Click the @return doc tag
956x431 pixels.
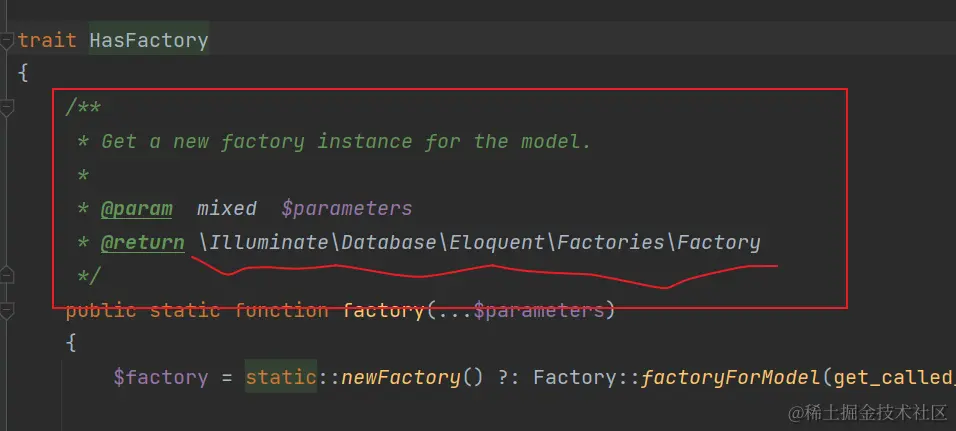(x=143, y=243)
